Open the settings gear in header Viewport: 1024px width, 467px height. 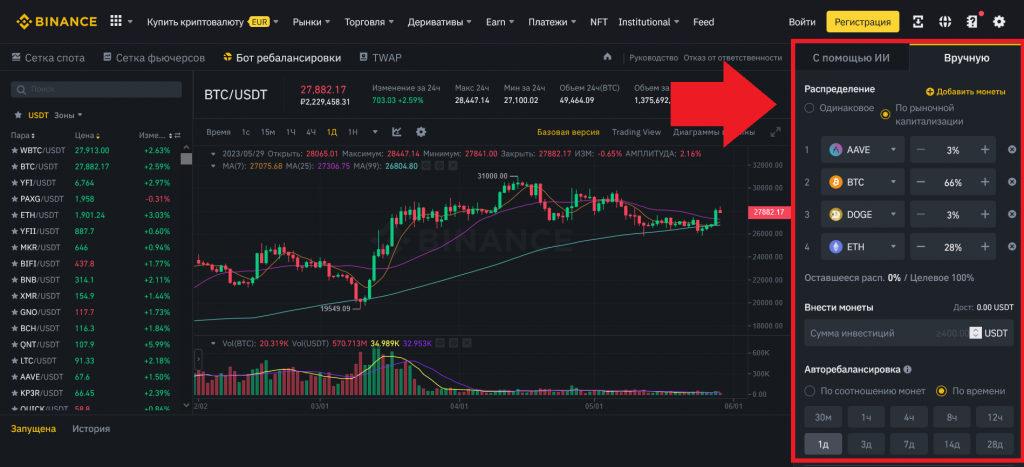[x=999, y=22]
